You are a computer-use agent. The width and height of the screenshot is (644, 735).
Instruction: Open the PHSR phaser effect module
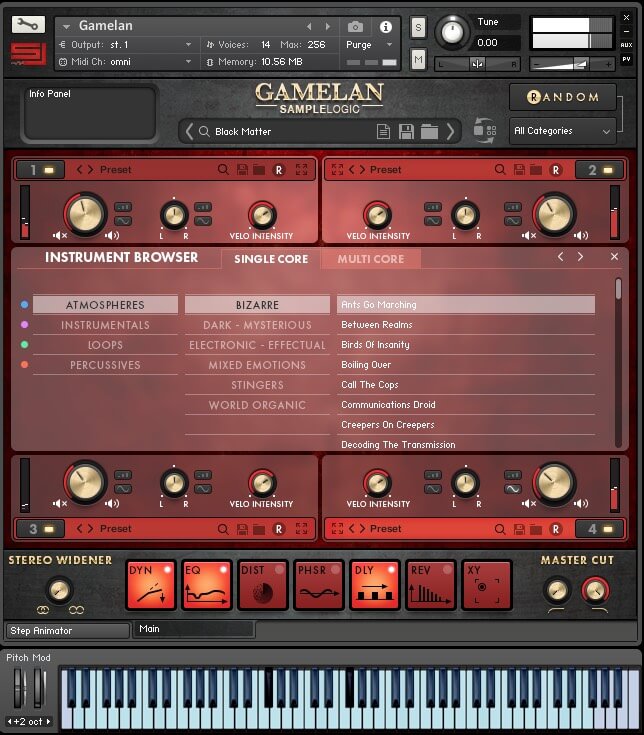pyautogui.click(x=319, y=585)
